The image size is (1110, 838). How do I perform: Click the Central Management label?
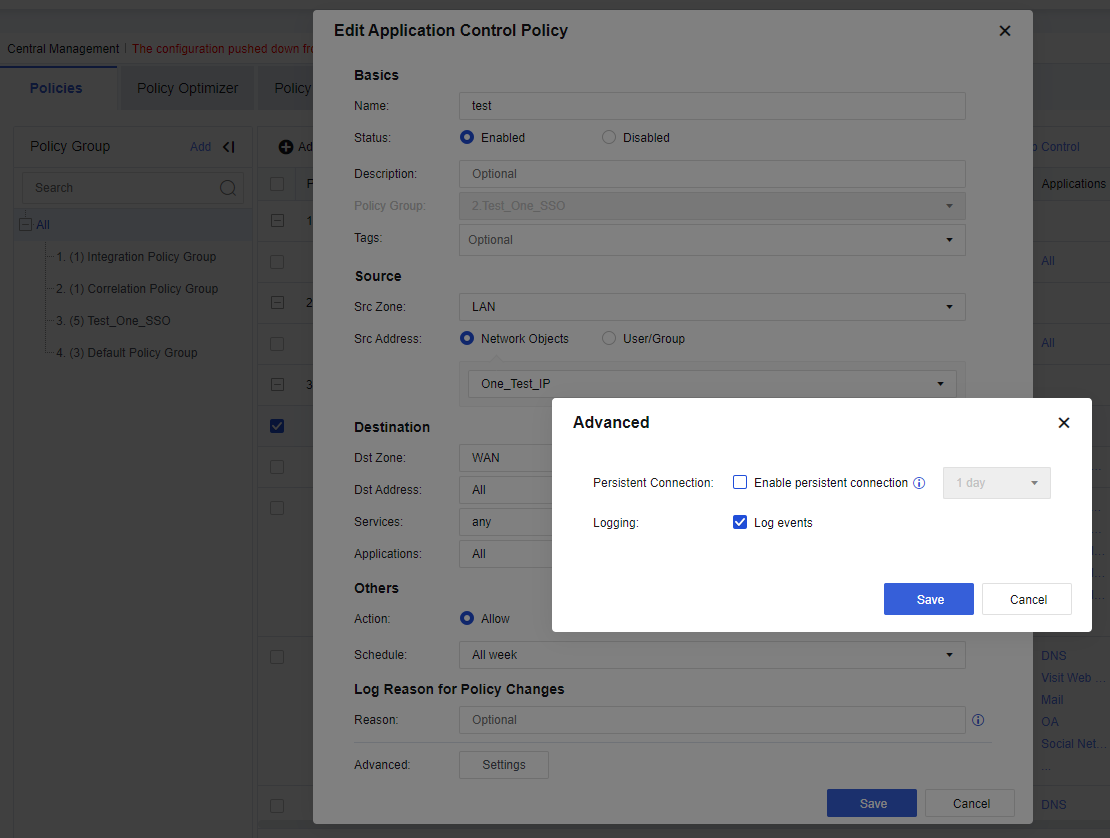(x=63, y=49)
